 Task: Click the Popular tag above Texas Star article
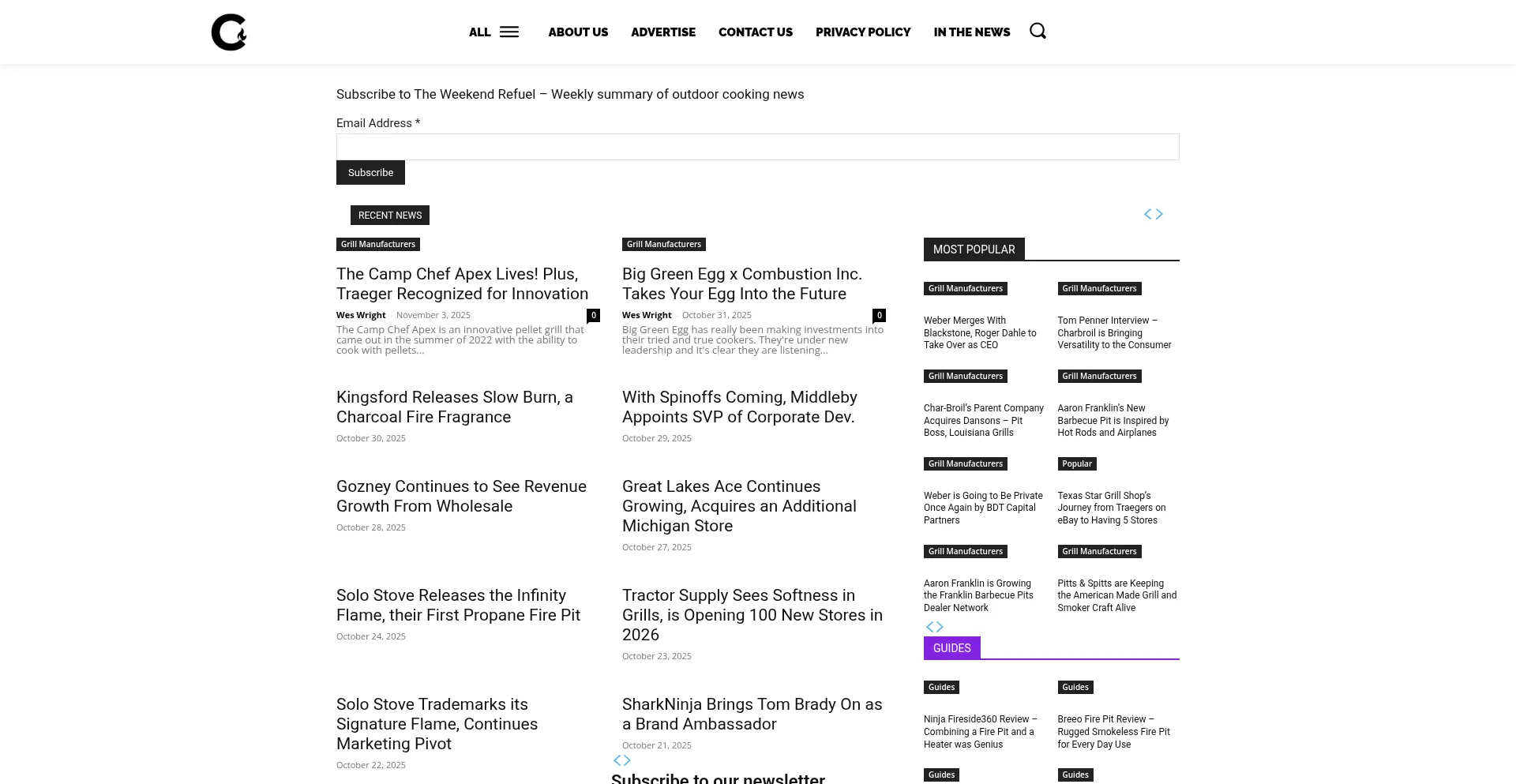pyautogui.click(x=1077, y=464)
